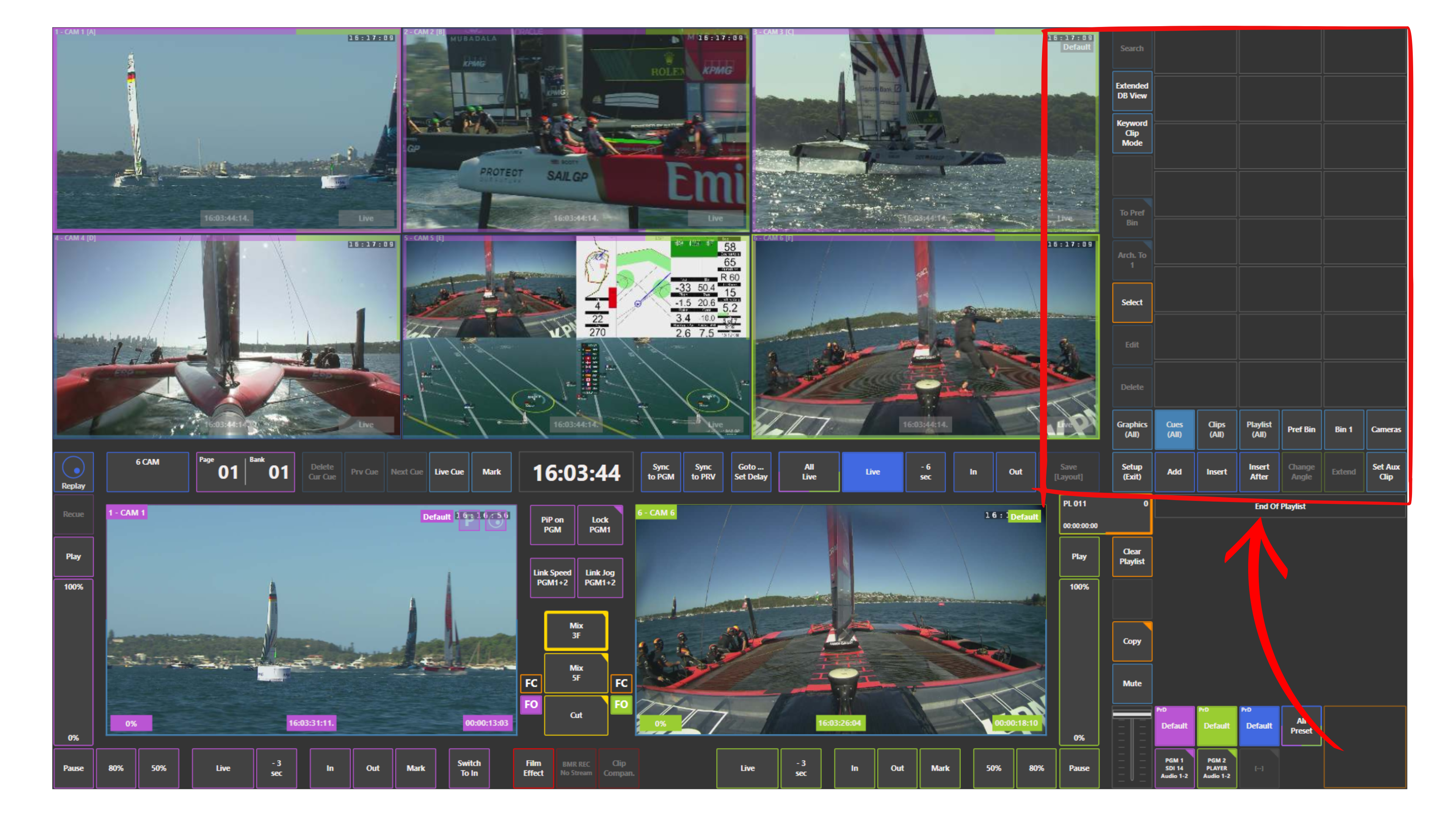Switch to the Graphics (All) tab
This screenshot has height=819, width=1456.
point(1131,430)
